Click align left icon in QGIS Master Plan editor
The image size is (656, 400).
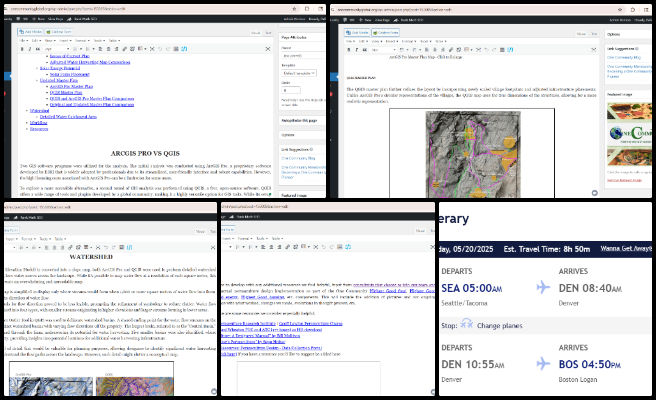(x=427, y=50)
